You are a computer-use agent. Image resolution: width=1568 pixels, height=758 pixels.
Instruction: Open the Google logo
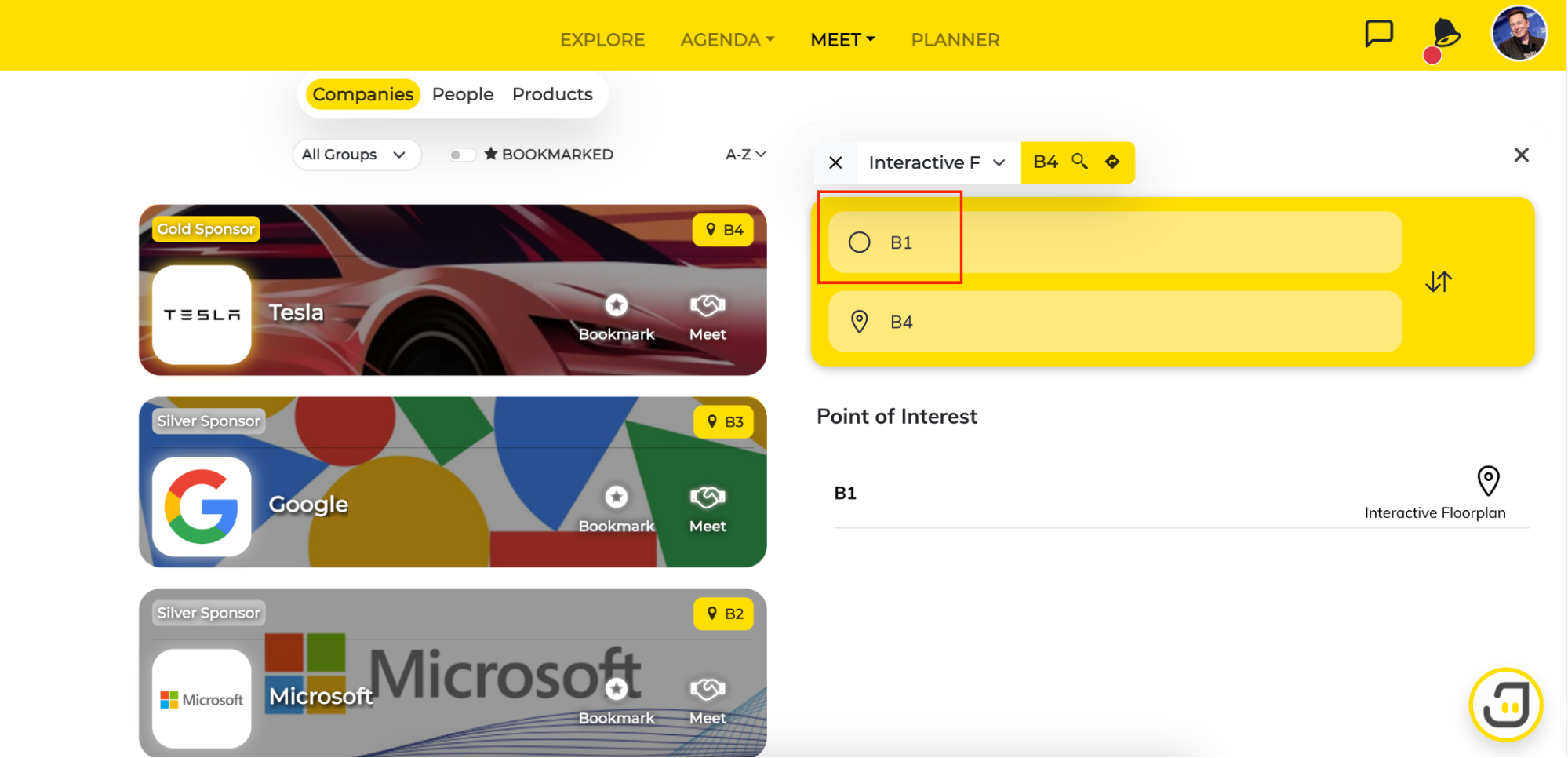click(x=202, y=507)
